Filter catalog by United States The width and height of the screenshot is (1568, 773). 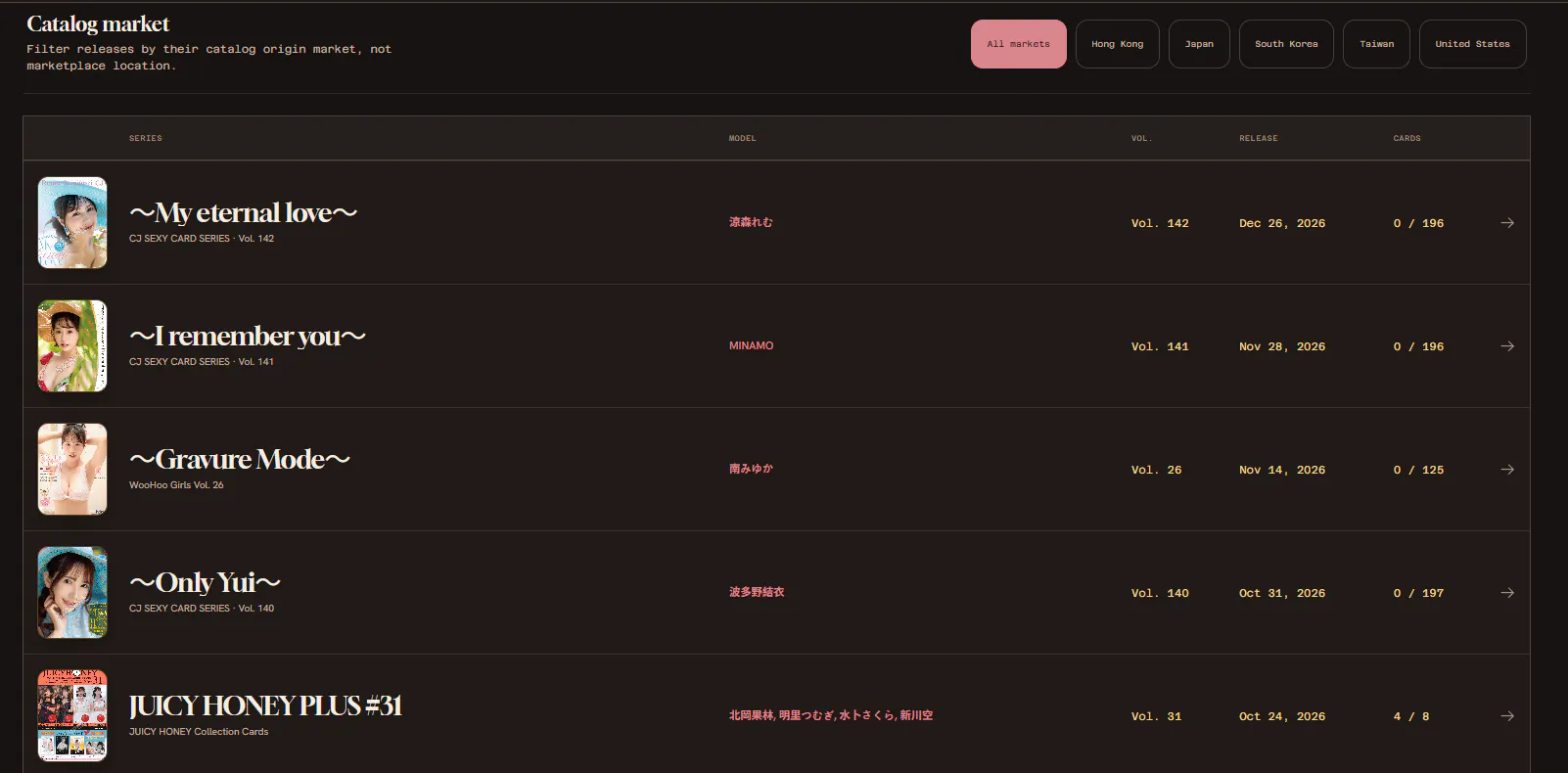[1472, 44]
